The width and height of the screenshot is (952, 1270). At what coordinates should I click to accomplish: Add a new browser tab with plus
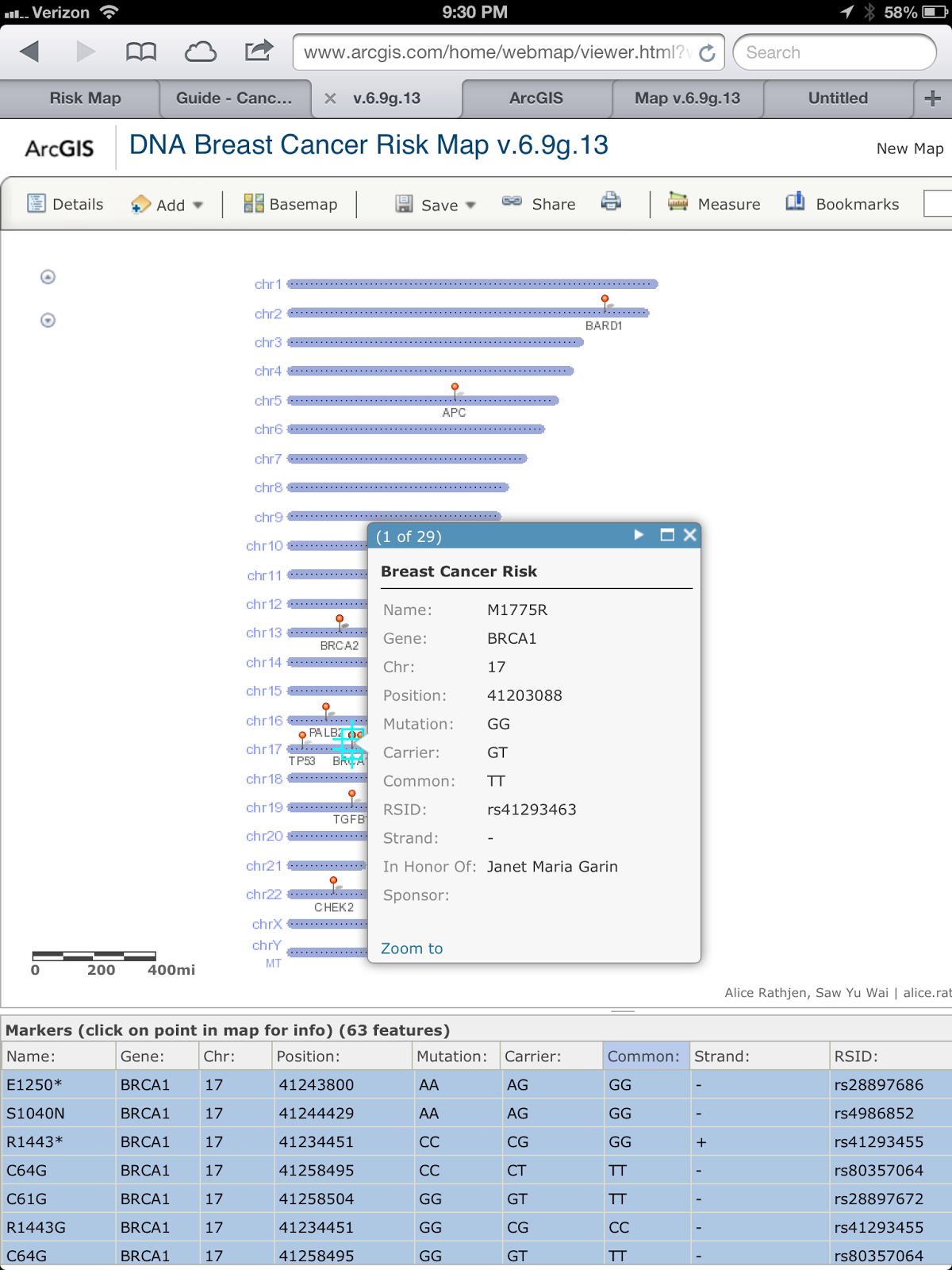933,98
